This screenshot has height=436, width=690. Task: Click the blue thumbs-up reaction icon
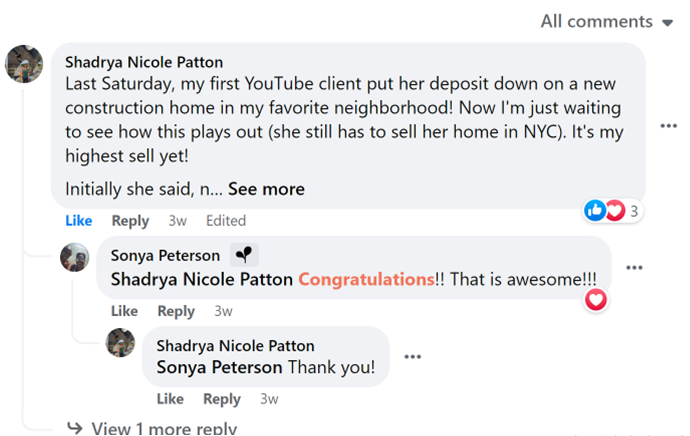tap(595, 210)
